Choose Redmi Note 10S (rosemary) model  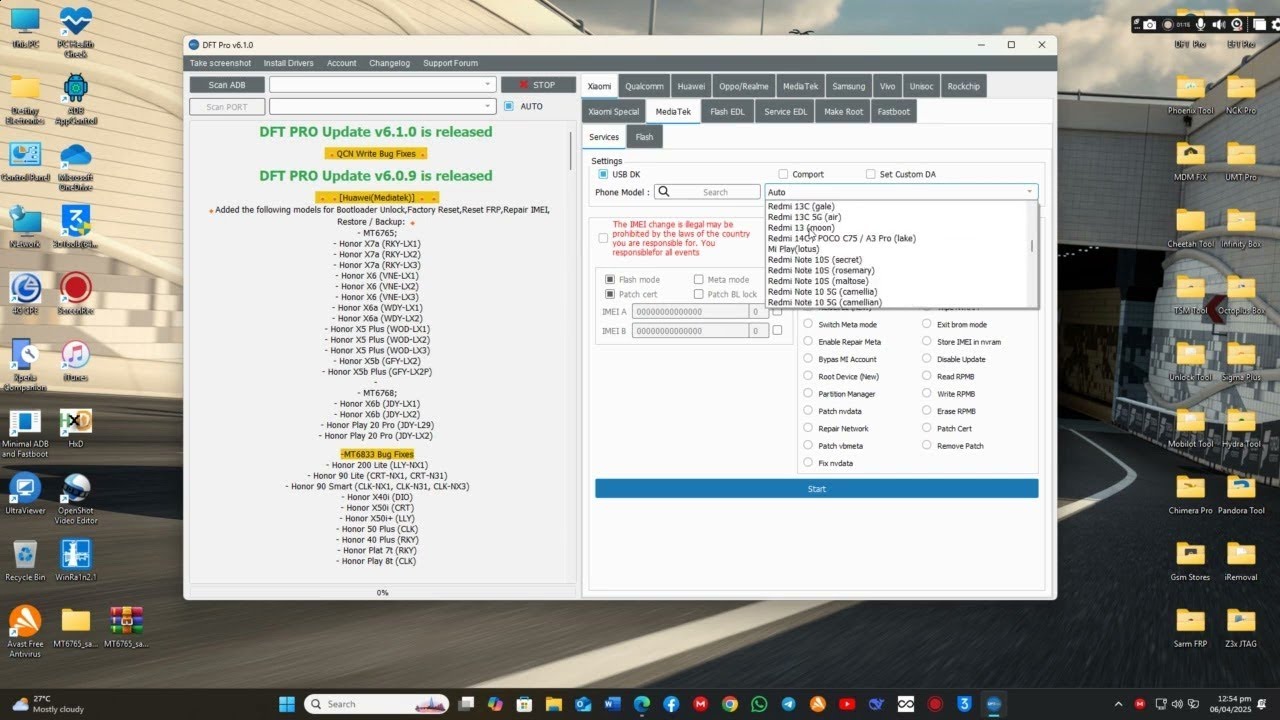821,270
